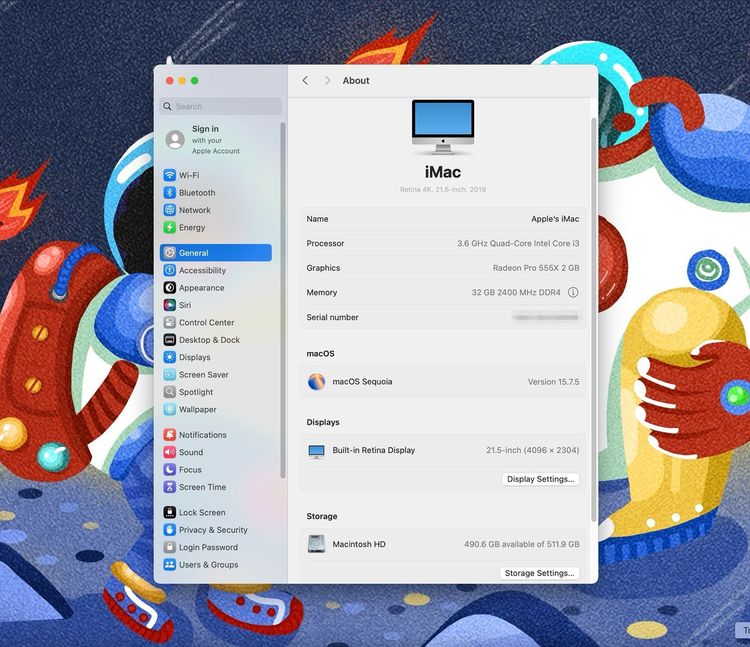Select the Focus moon icon

(x=169, y=469)
